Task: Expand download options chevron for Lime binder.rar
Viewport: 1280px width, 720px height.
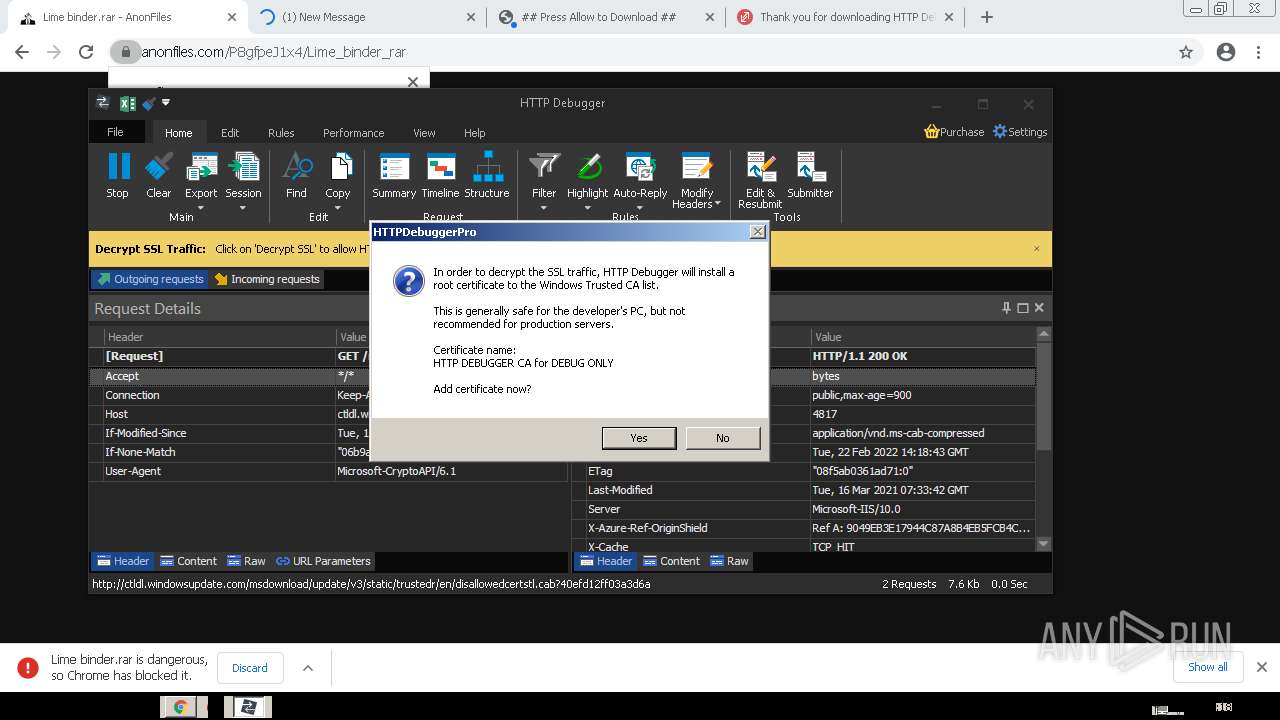Action: [x=308, y=668]
